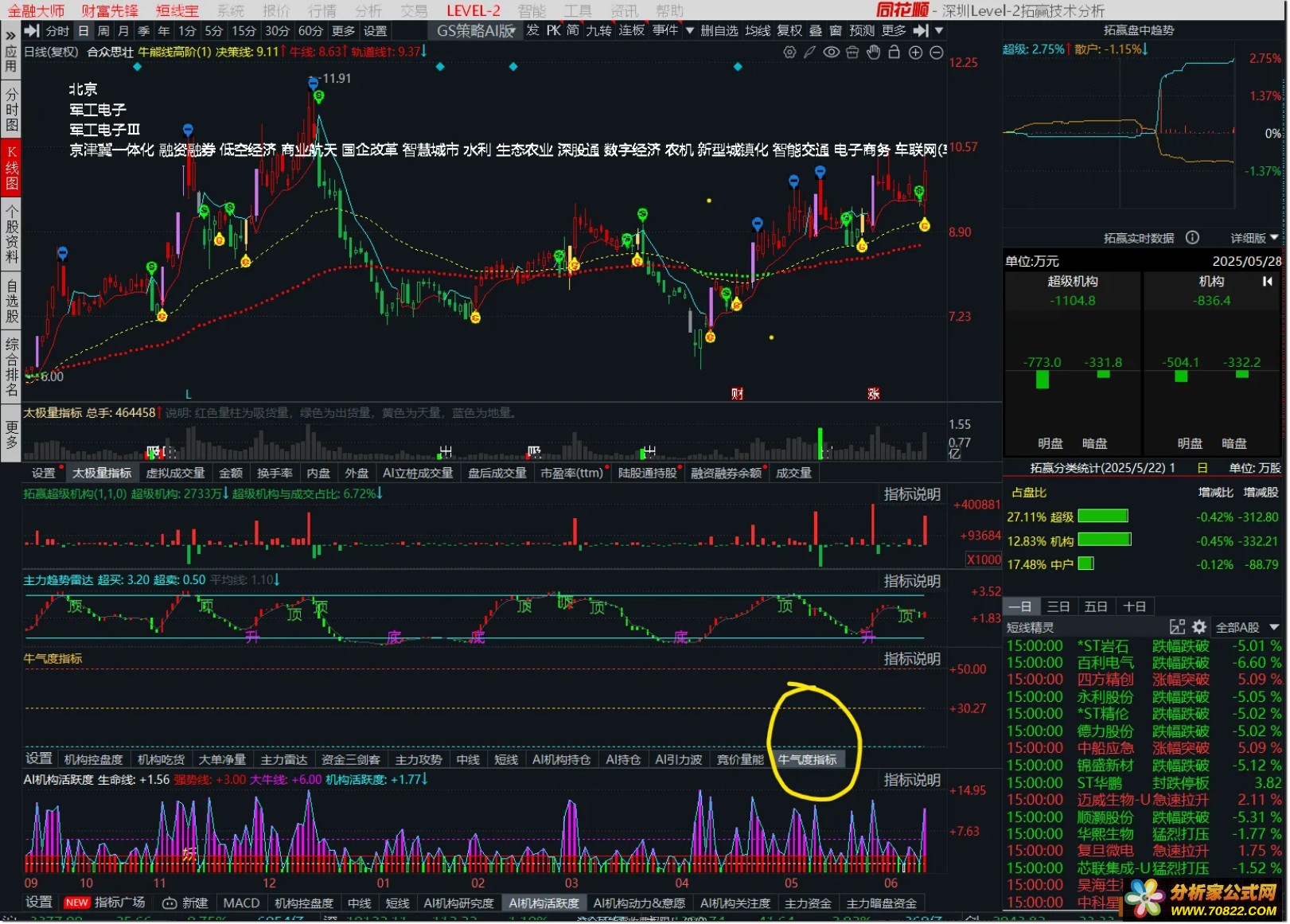Select the 十日 range tab
1290x924 pixels.
click(x=1134, y=606)
